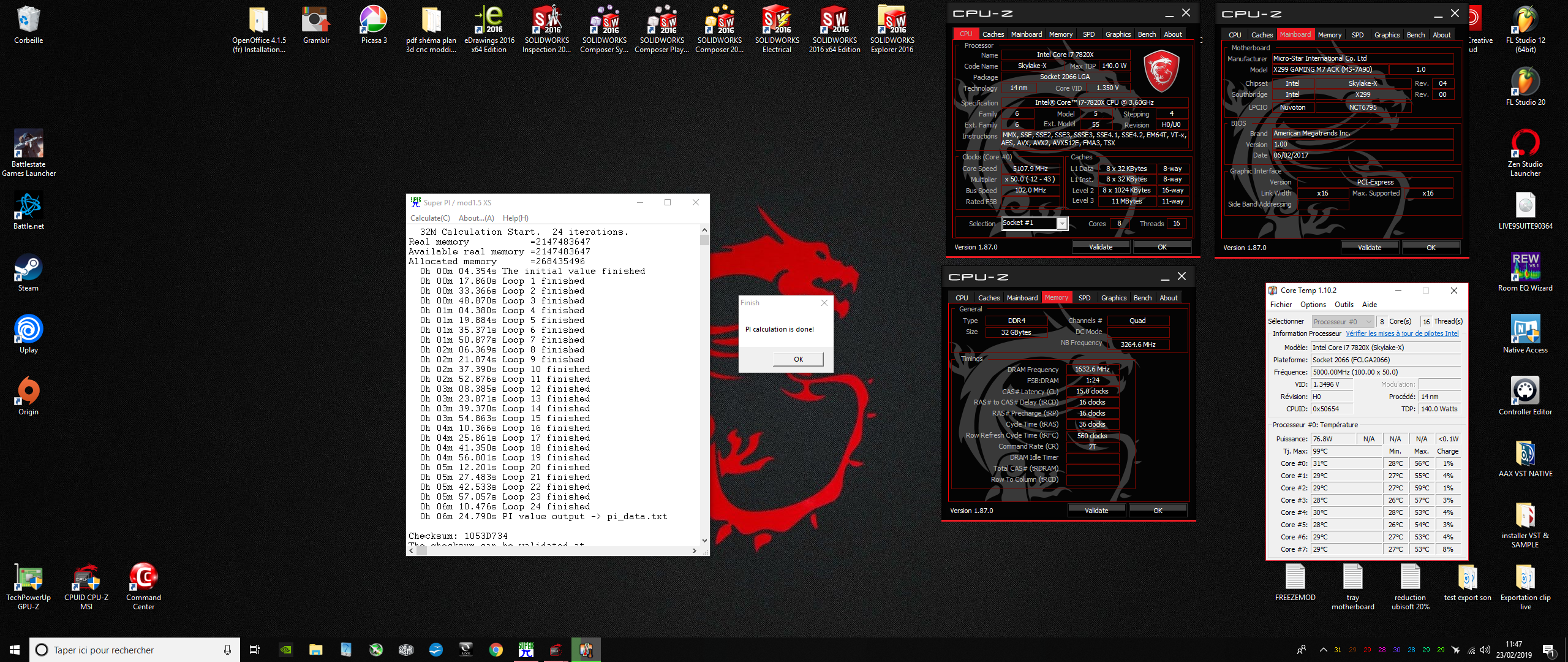Launch Steam from the desktop
This screenshot has width=1568, height=662.
click(x=28, y=272)
